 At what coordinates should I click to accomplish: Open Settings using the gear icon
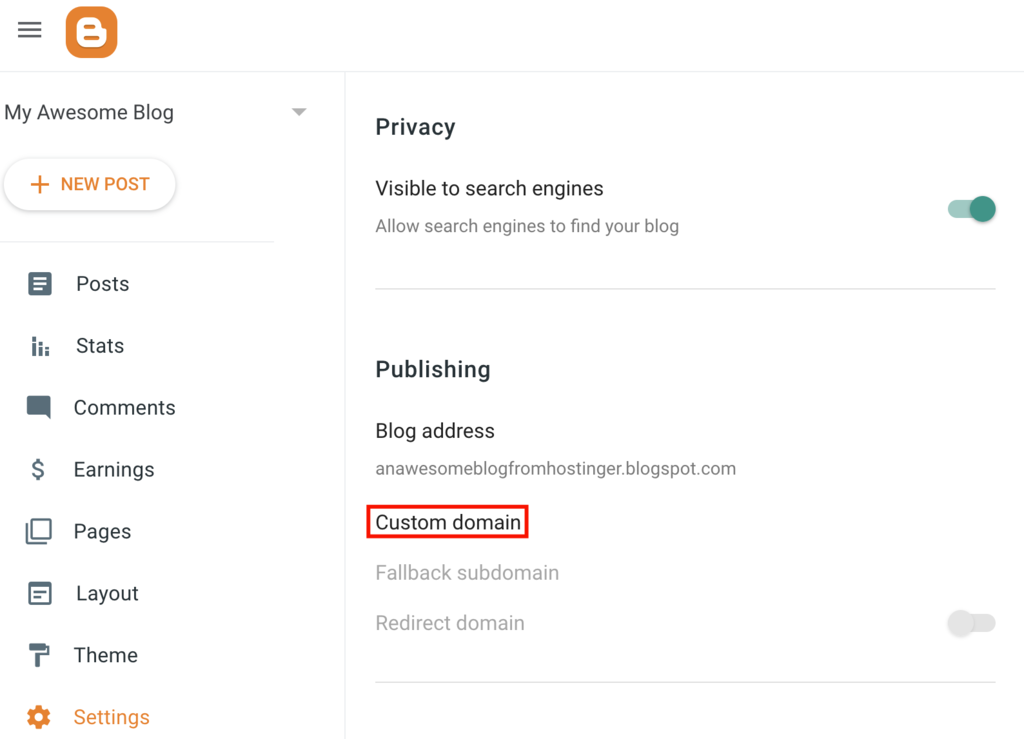coord(40,717)
